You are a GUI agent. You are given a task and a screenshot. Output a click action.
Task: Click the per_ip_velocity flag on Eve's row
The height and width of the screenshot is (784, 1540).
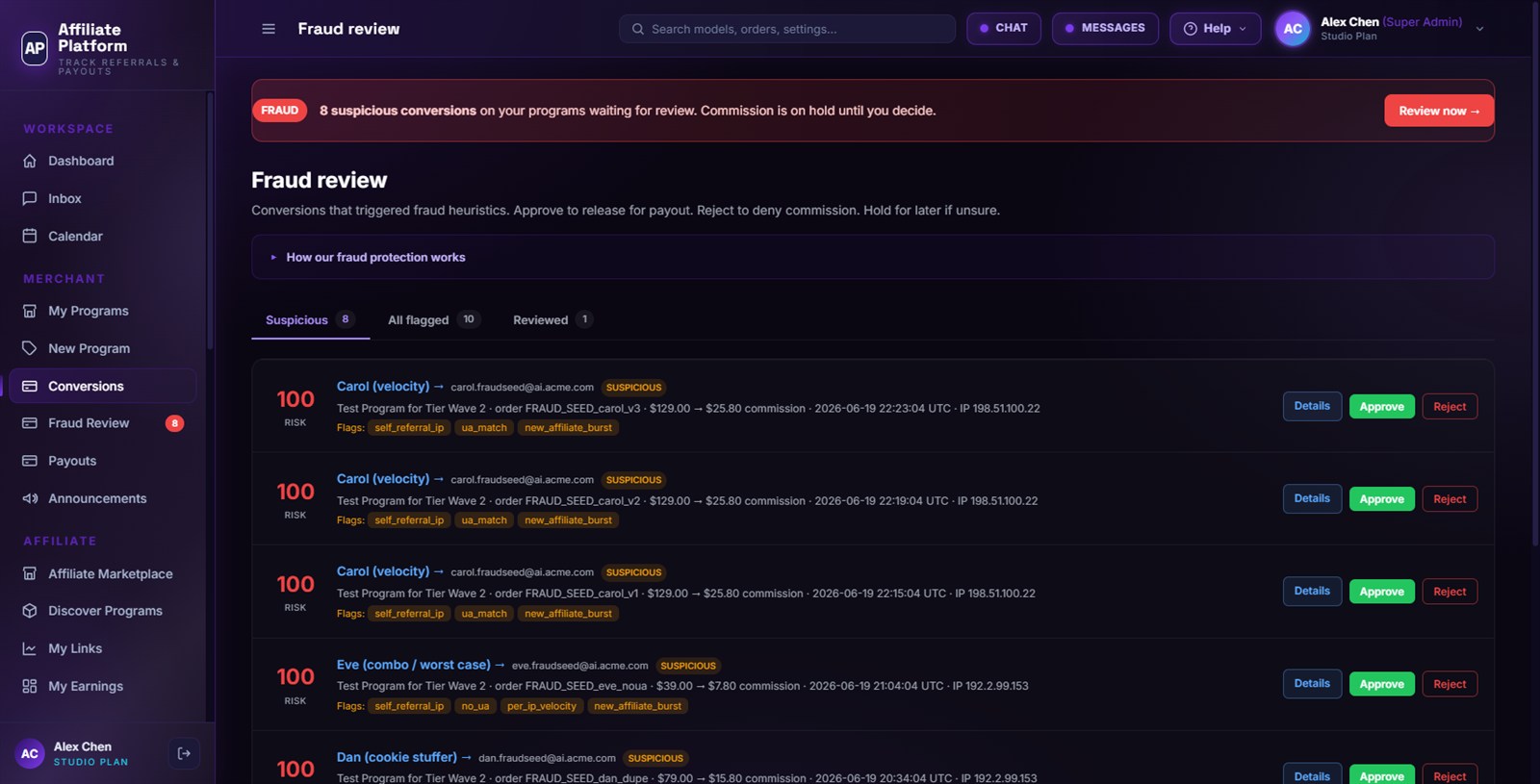[542, 706]
